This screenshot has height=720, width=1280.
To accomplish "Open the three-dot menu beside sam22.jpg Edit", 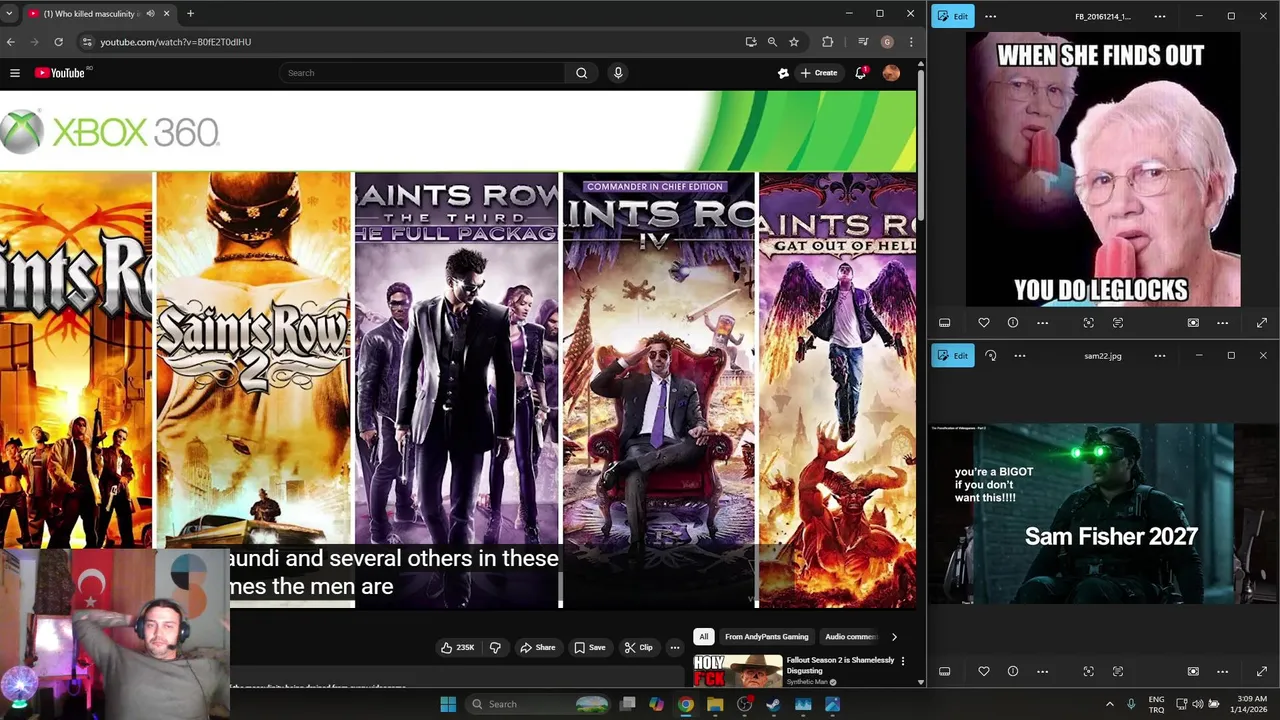I will click(1020, 356).
